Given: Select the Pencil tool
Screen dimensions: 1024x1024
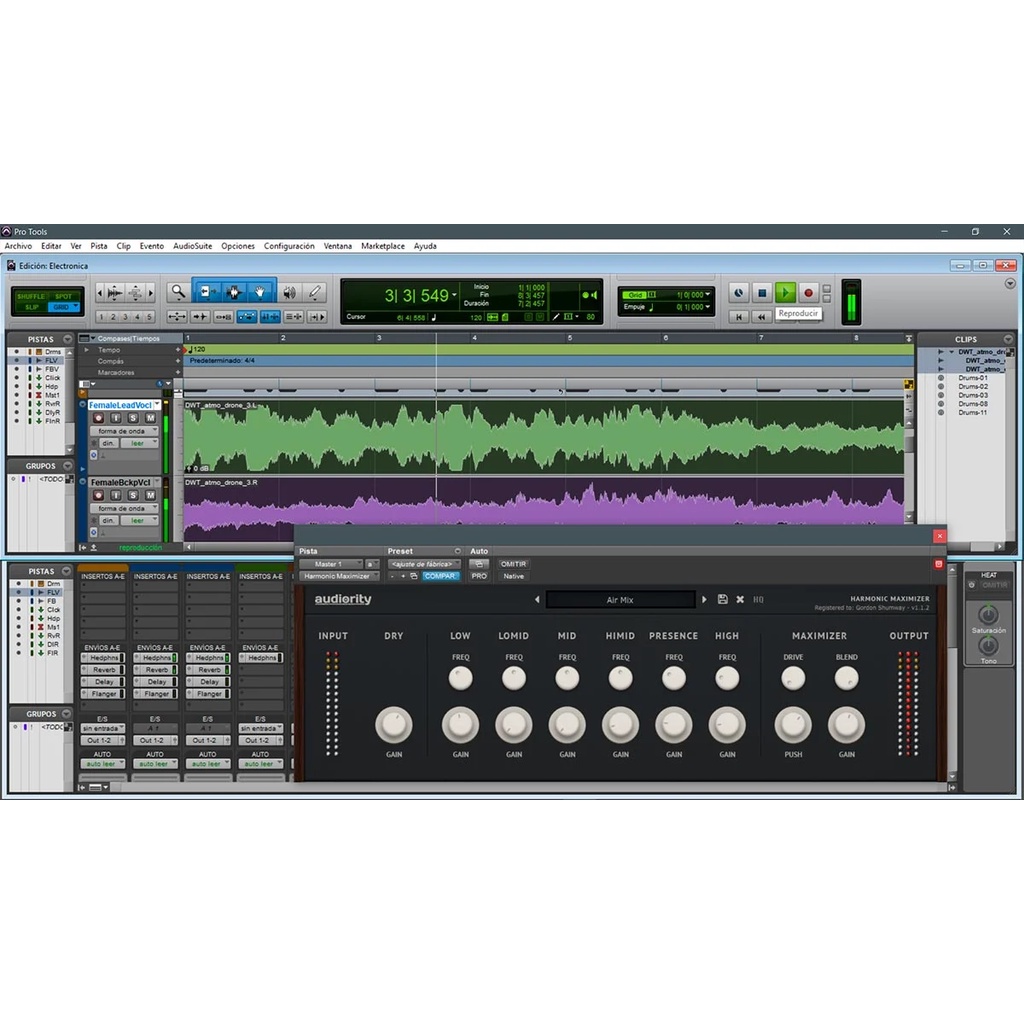Looking at the screenshot, I should click(315, 293).
